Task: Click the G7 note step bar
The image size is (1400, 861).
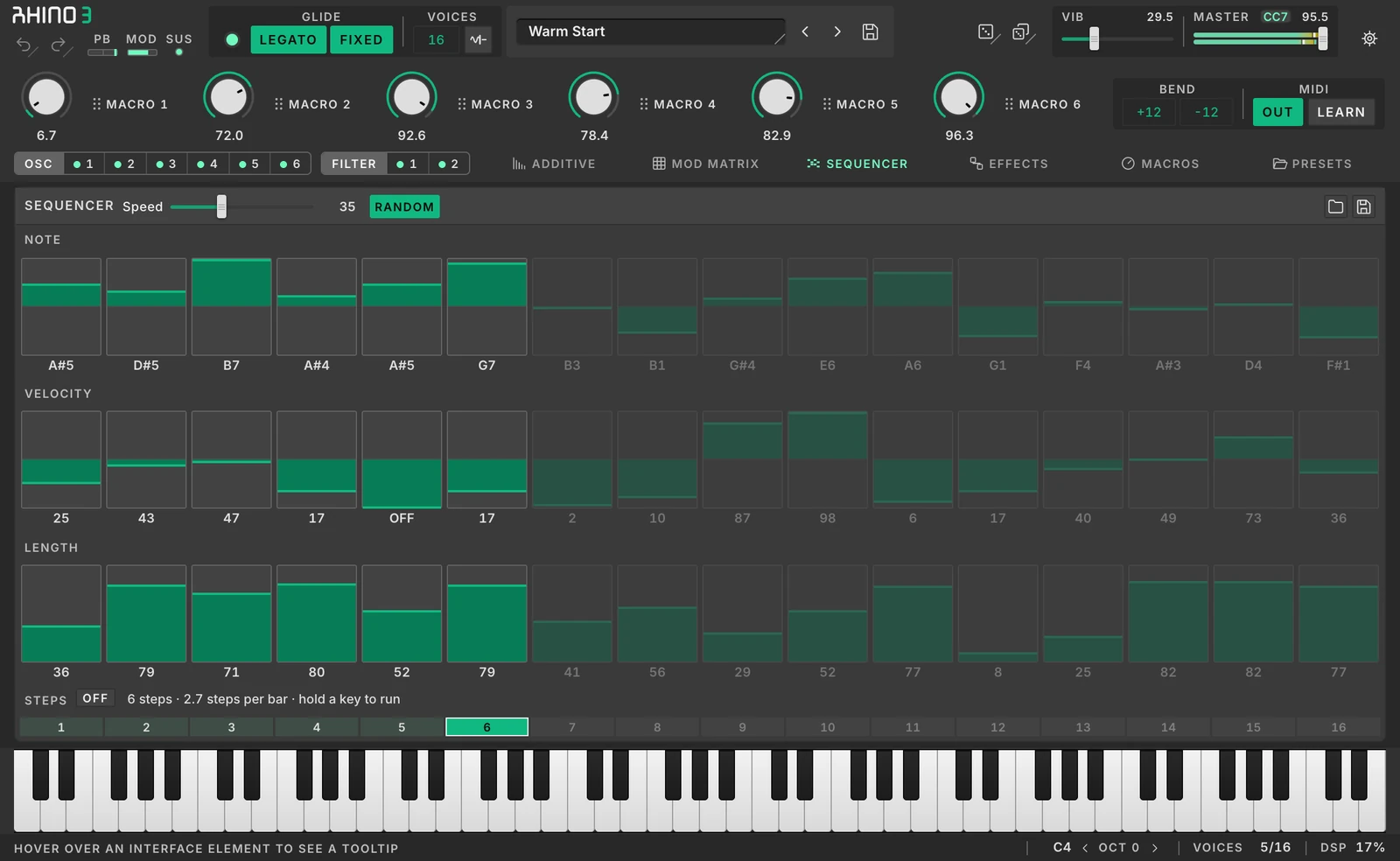Action: pos(486,306)
